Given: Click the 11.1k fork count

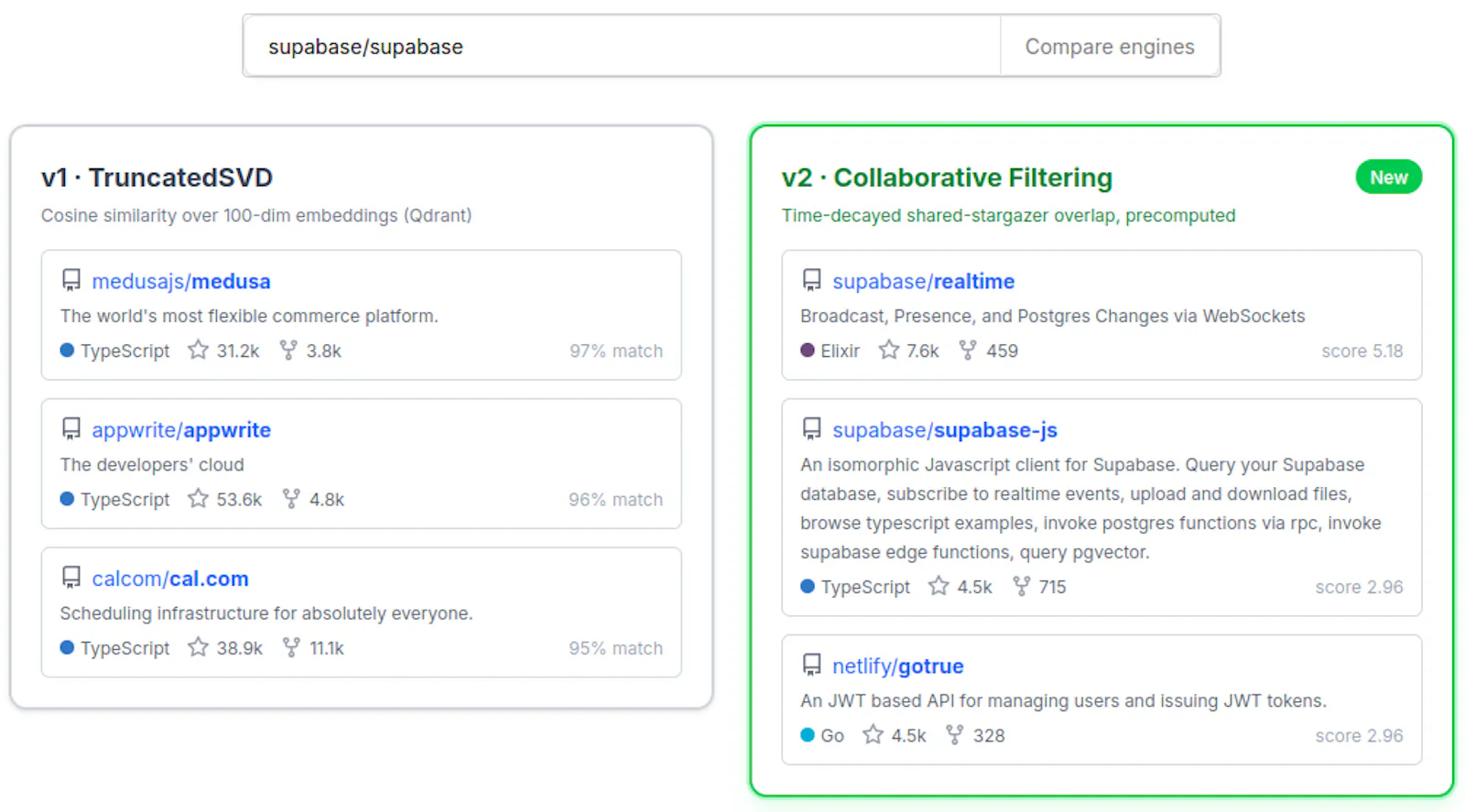Looking at the screenshot, I should pyautogui.click(x=327, y=648).
